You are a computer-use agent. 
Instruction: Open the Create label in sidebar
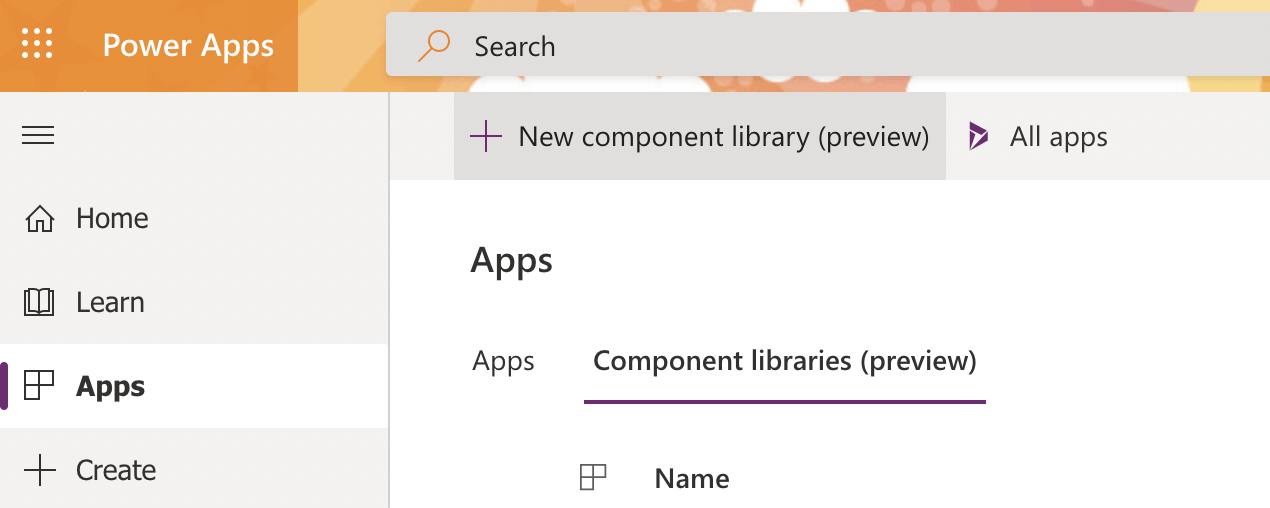pyautogui.click(x=116, y=470)
